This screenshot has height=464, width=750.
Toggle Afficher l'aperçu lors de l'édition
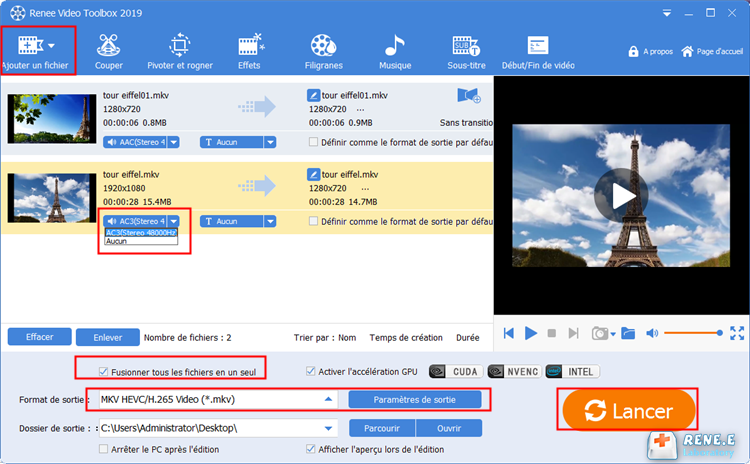310,449
